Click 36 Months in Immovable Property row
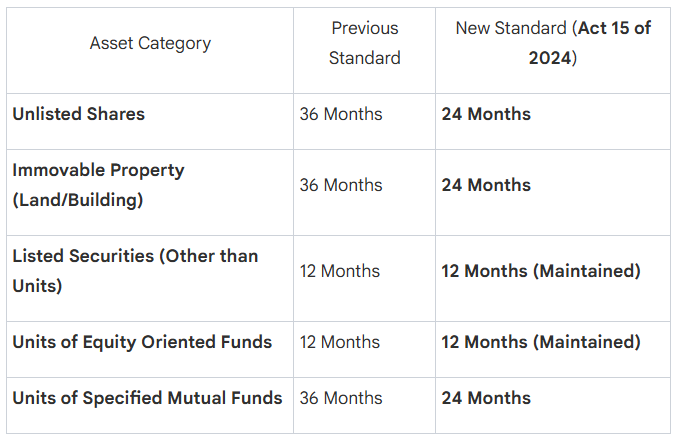Viewport: 675px width, 436px height. pos(340,185)
